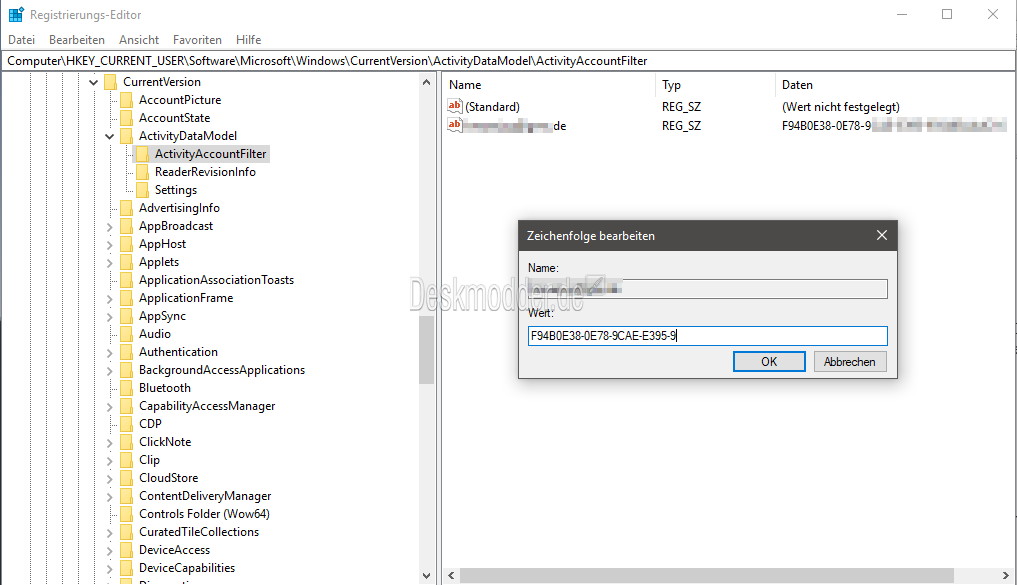The width and height of the screenshot is (1017, 585).
Task: Open the Datei menu
Action: point(21,40)
